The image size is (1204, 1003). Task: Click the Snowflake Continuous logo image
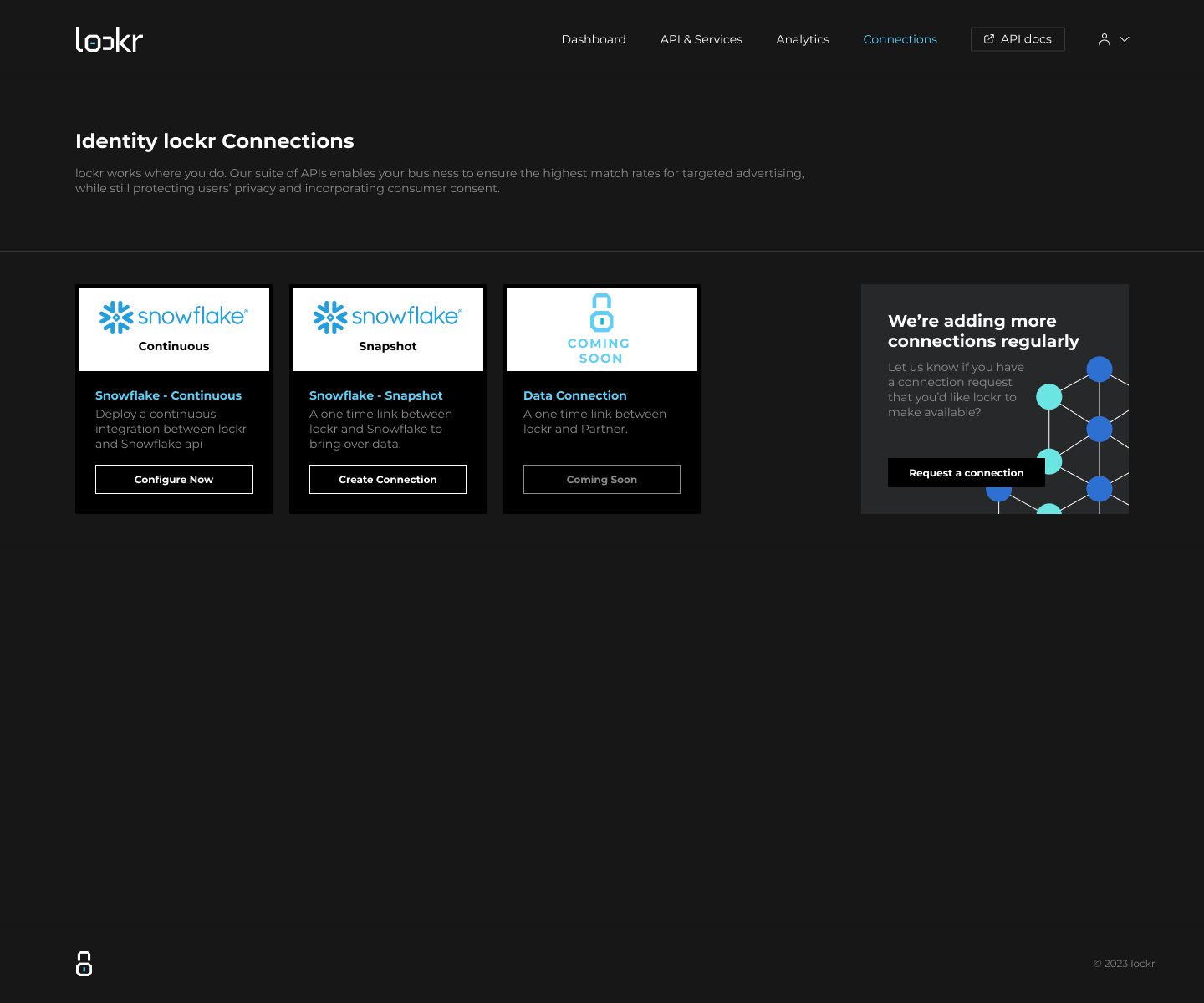[174, 318]
